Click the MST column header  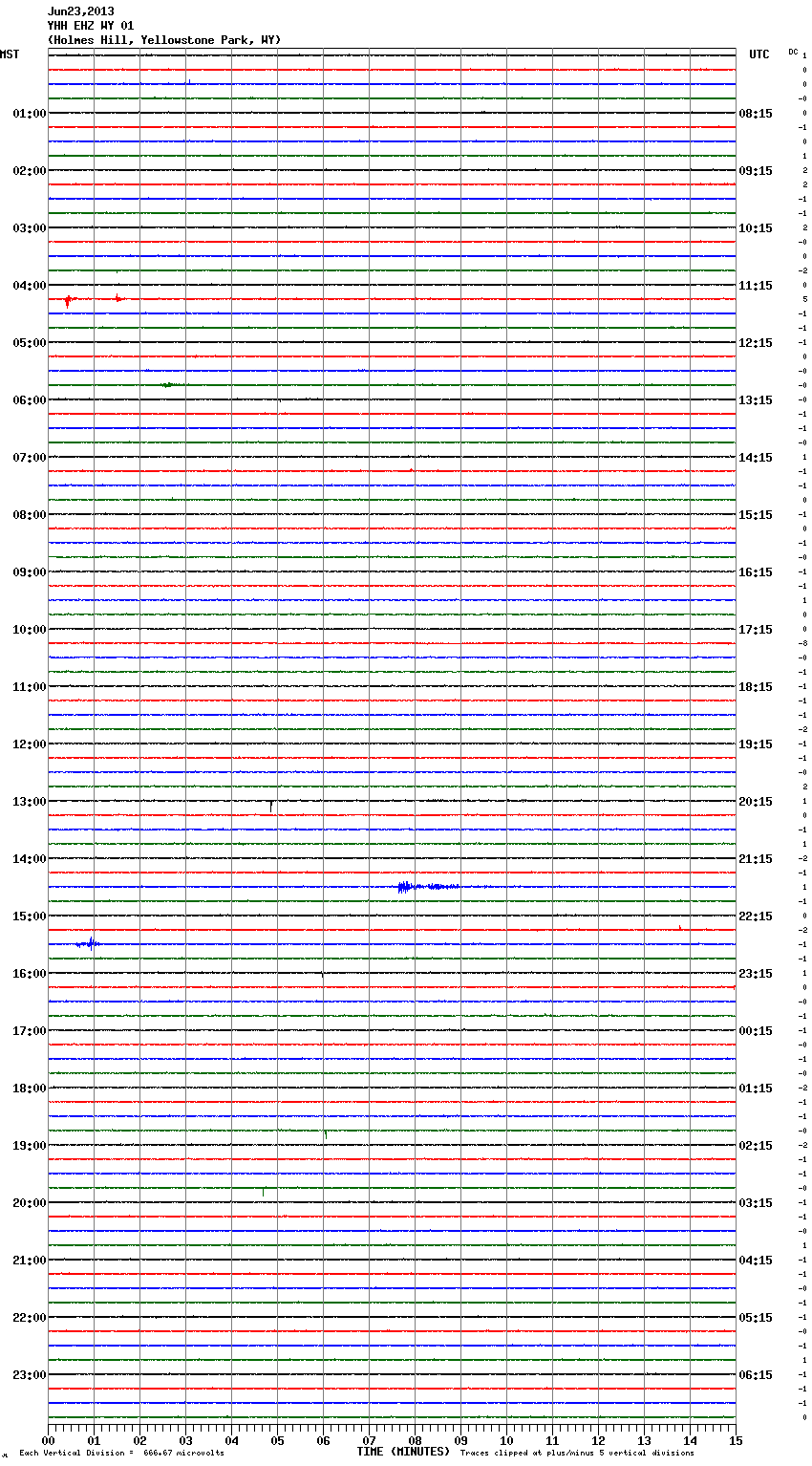pyautogui.click(x=10, y=54)
